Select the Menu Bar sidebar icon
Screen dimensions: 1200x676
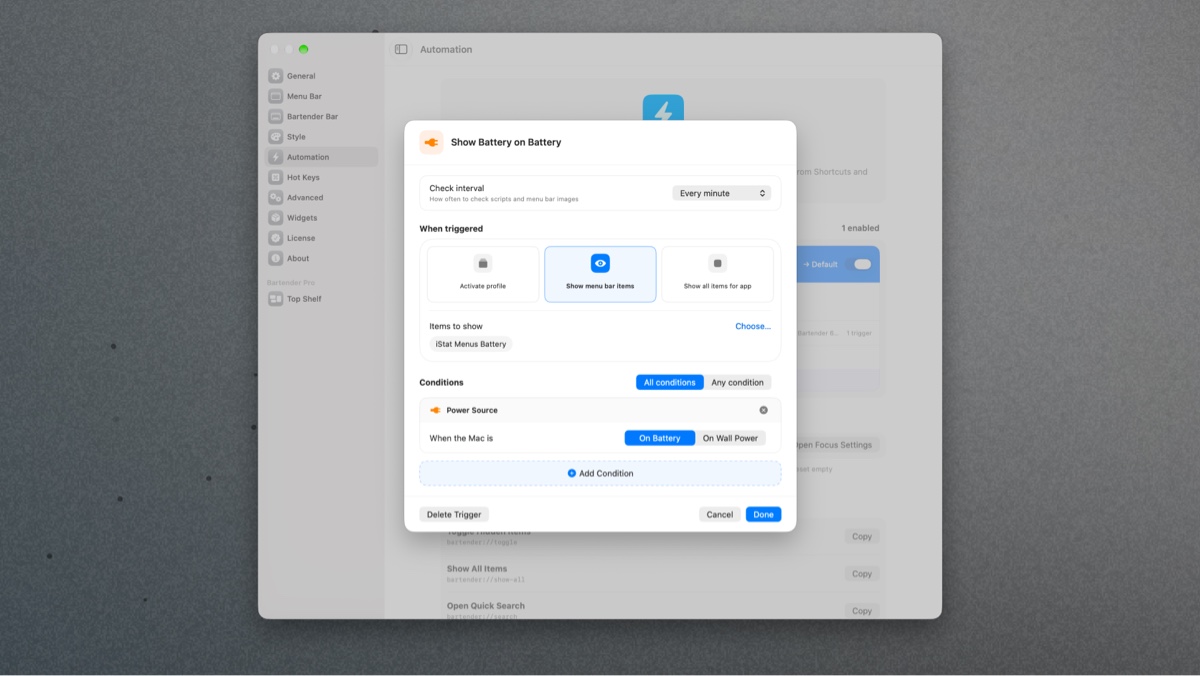tap(275, 96)
